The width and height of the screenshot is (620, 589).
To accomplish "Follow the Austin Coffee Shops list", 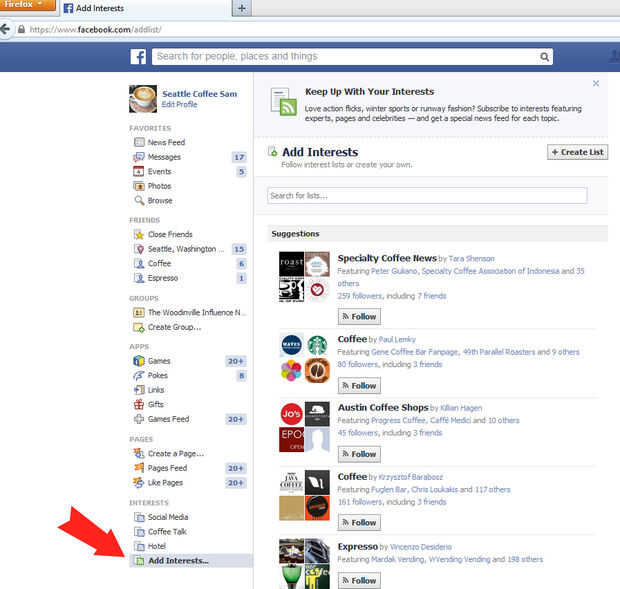I will pyautogui.click(x=359, y=454).
